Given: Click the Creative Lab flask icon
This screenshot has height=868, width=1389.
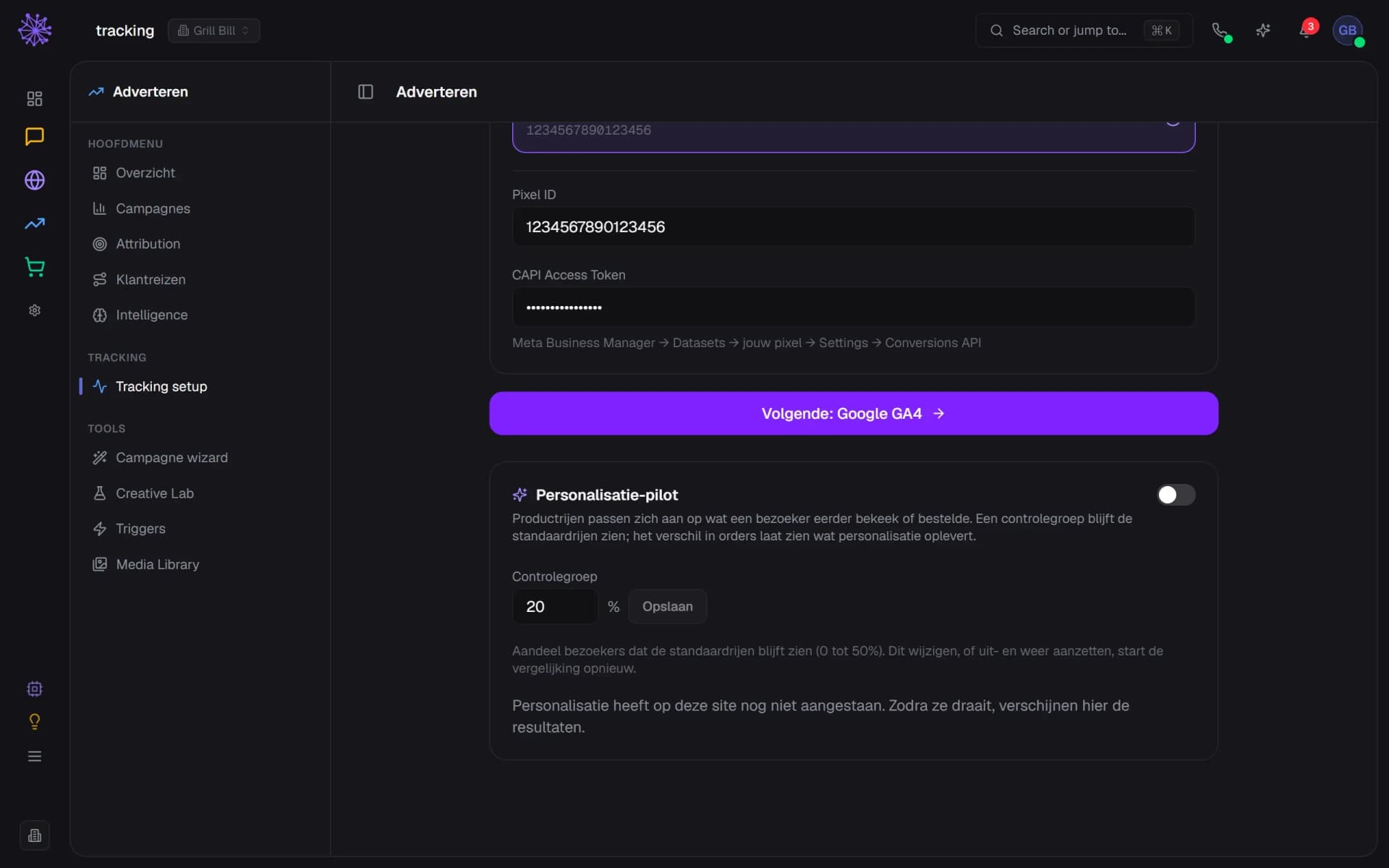Looking at the screenshot, I should click(100, 493).
